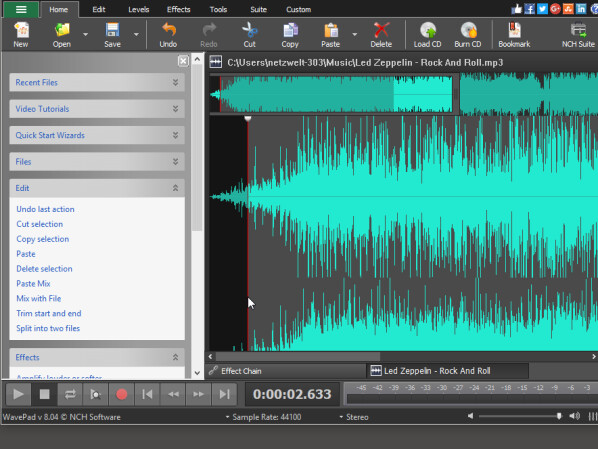Screen dimensions: 598x449
Task: Switch to the Suite tab
Action: [258, 10]
